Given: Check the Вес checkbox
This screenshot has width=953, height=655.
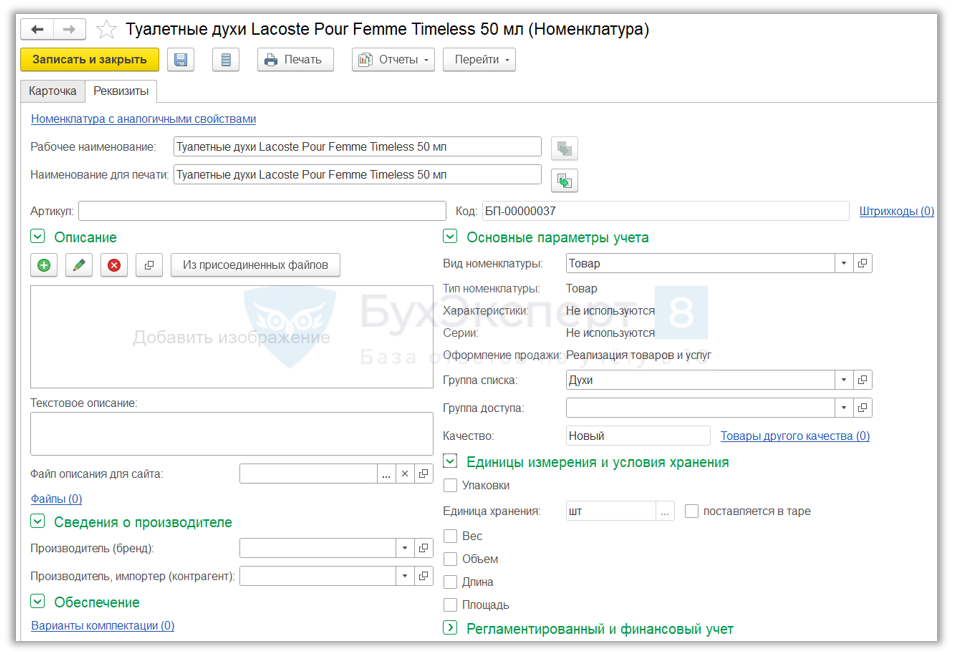Looking at the screenshot, I should (451, 536).
